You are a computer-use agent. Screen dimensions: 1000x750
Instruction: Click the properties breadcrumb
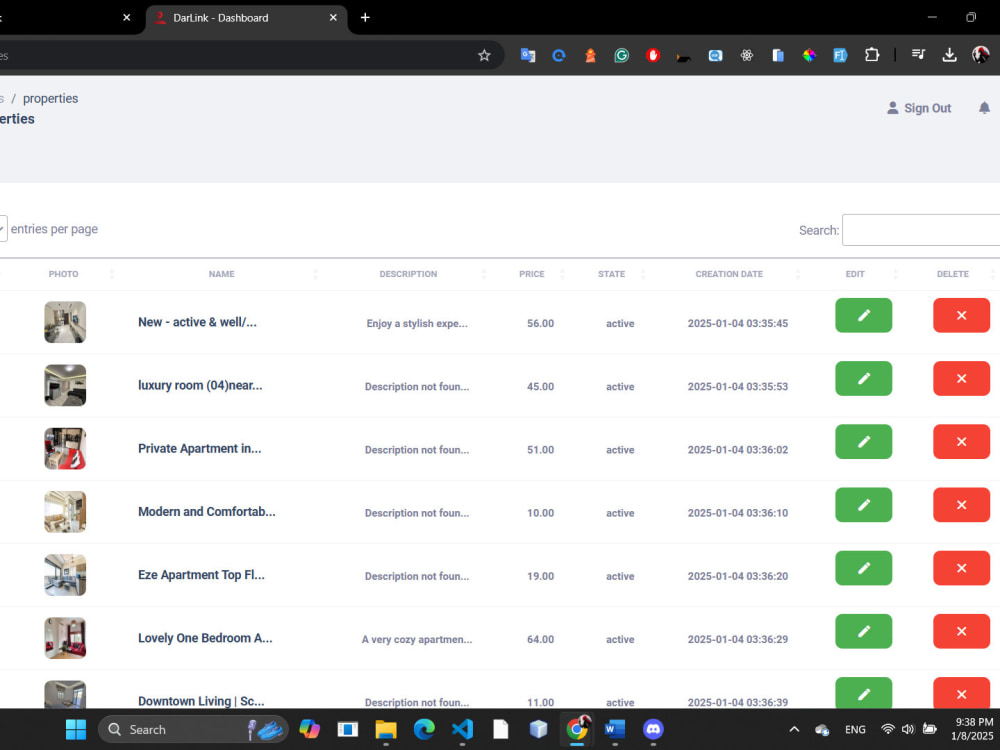click(x=50, y=98)
